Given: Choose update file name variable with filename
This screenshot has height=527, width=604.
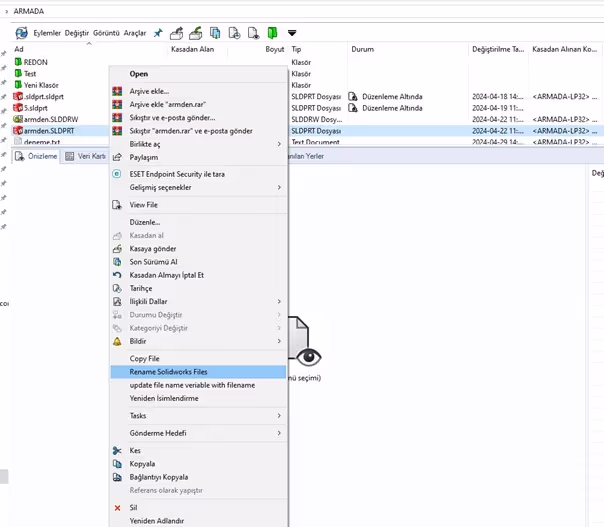Looking at the screenshot, I should tap(199, 385).
